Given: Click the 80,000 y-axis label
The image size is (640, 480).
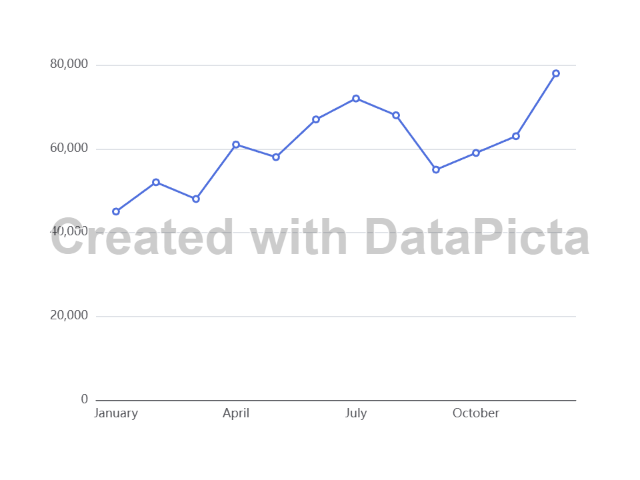Looking at the screenshot, I should click(69, 64).
